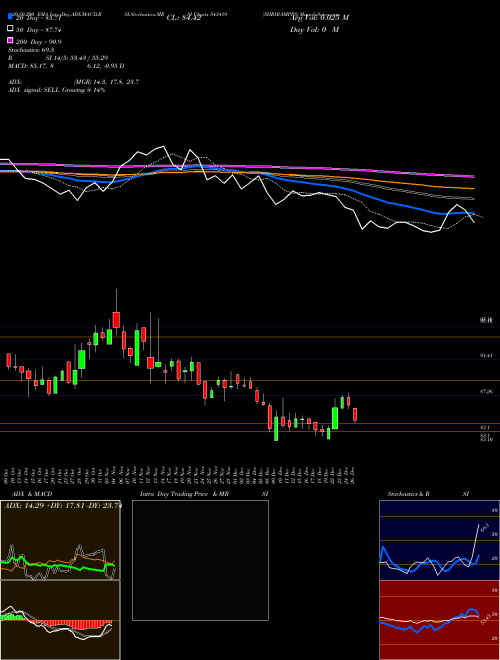The image size is (500, 660).
Task: Click the blue 20 Day EMA legend swatch
Action: click(x=10, y=16)
